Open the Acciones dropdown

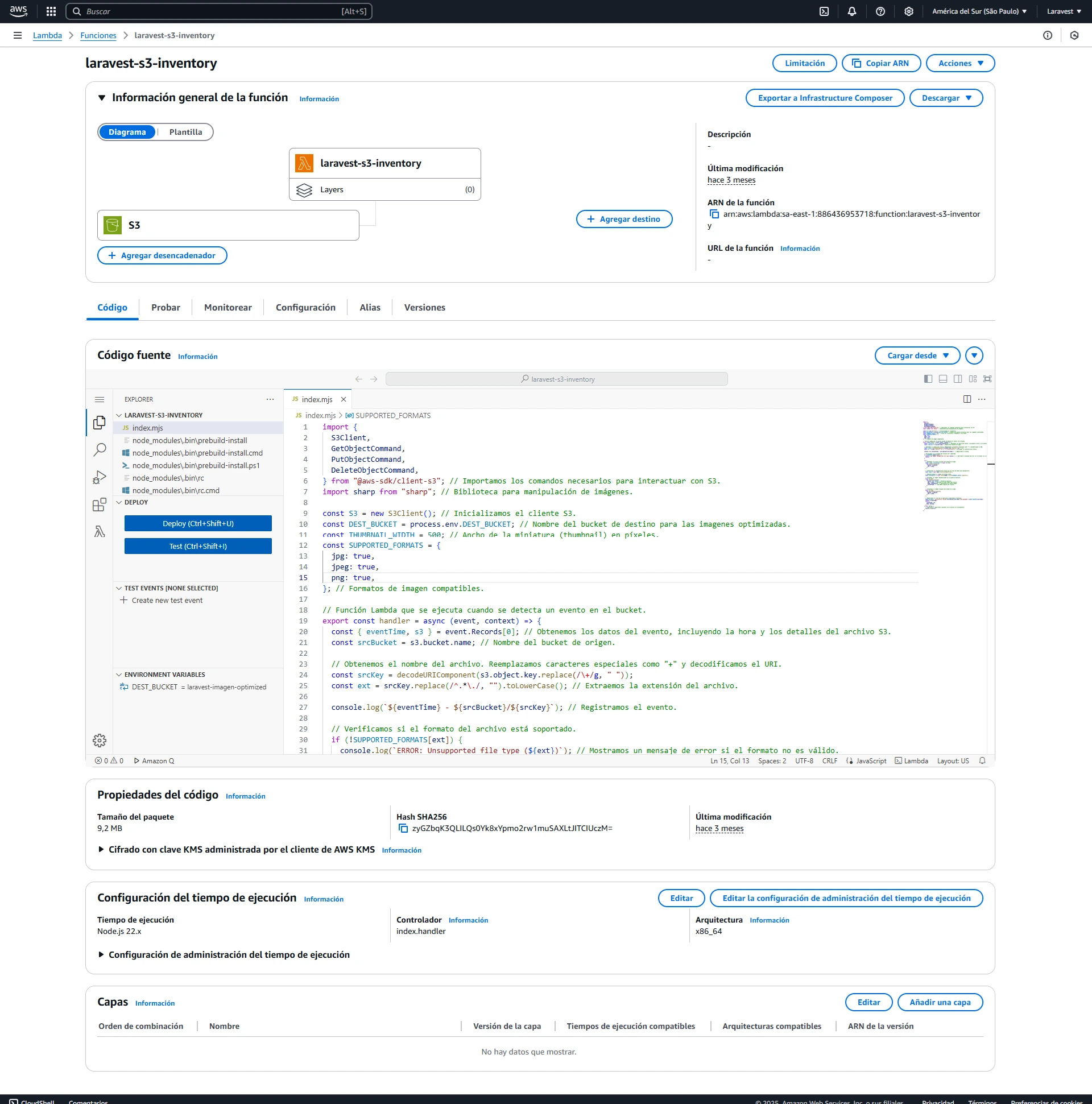pos(960,64)
